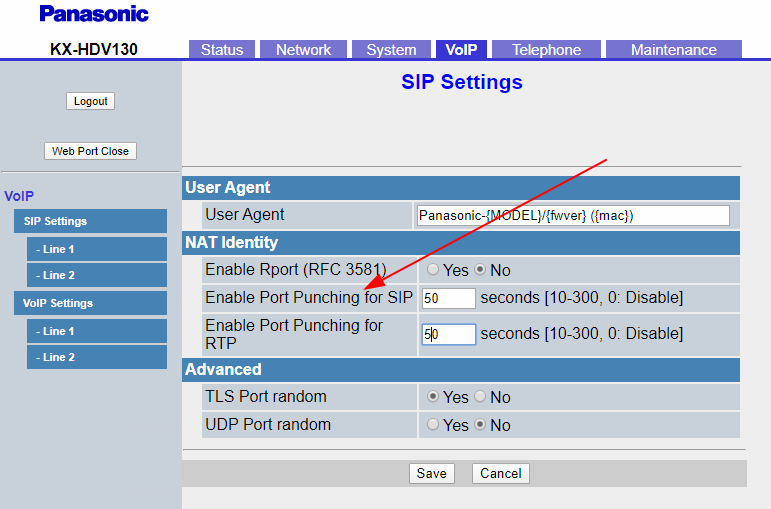Image resolution: width=771 pixels, height=509 pixels.
Task: Open the Status tab
Action: [x=222, y=50]
